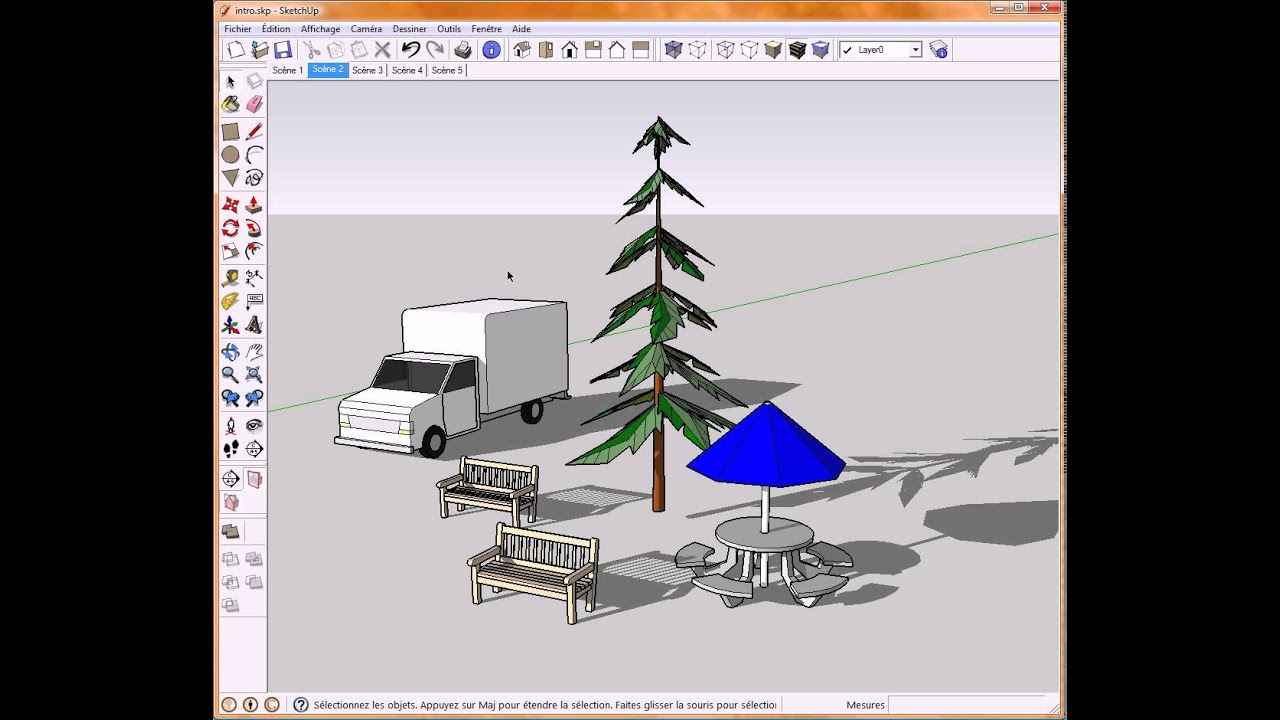Select the Follow Me tool
Image resolution: width=1280 pixels, height=720 pixels.
click(x=254, y=228)
